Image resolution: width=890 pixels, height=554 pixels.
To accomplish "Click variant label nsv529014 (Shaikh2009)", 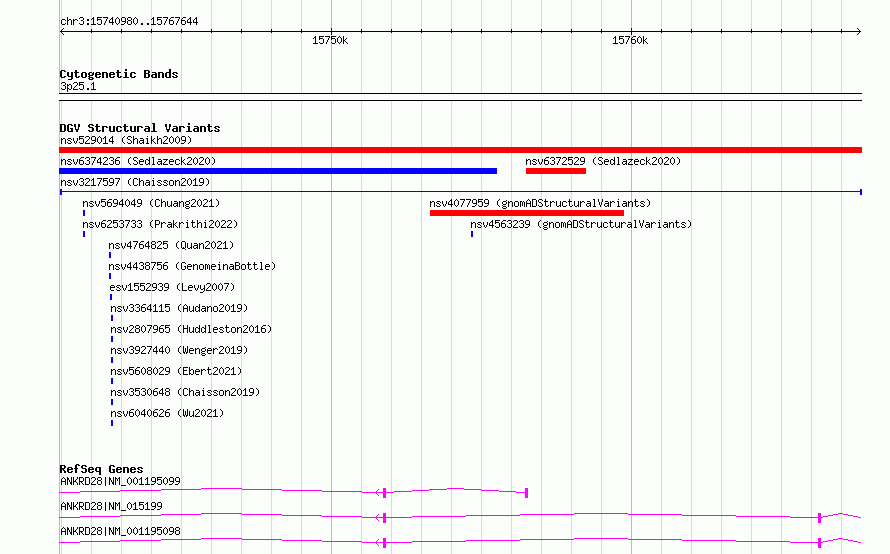I will pos(126,140).
